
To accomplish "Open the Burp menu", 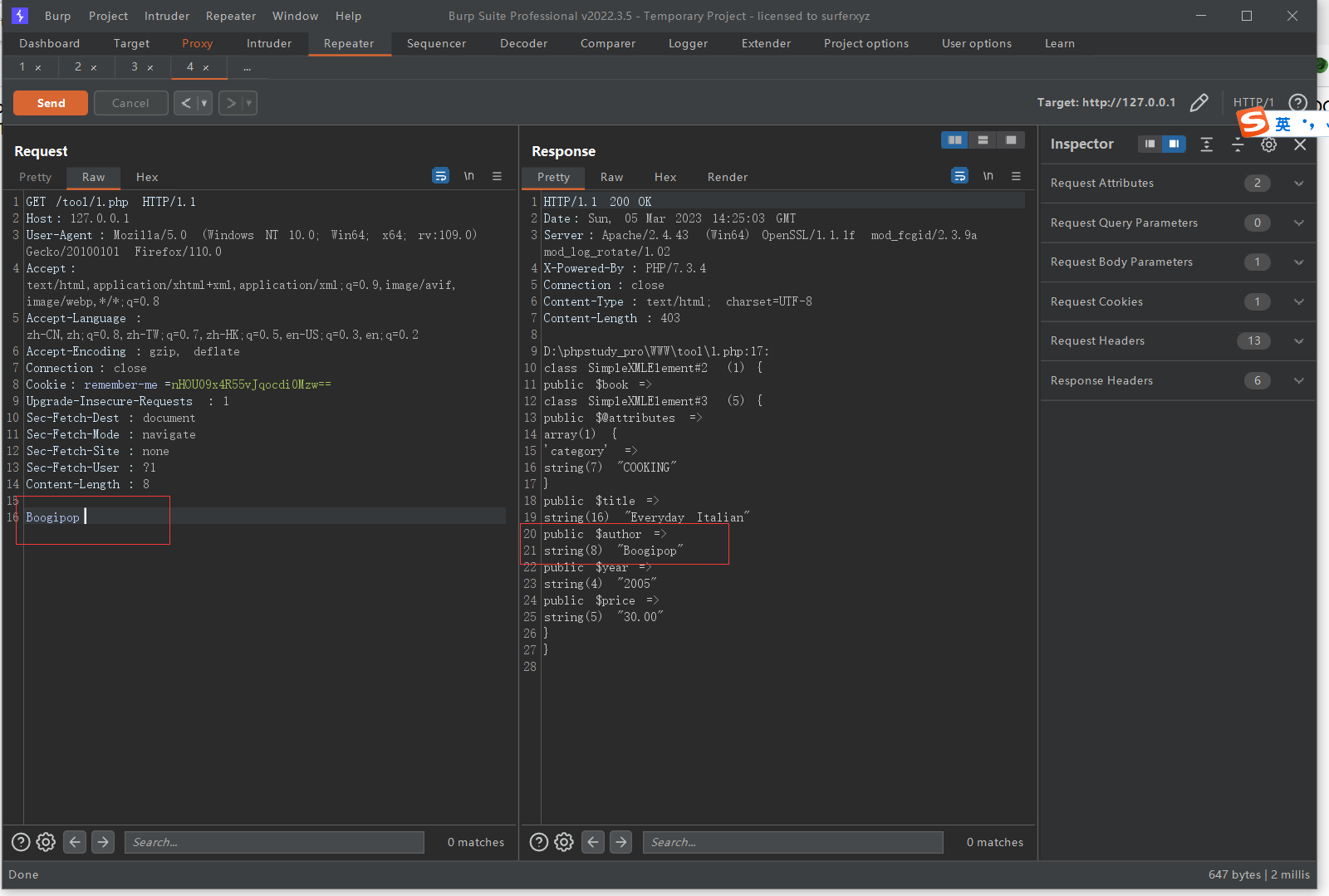I will pos(57,16).
